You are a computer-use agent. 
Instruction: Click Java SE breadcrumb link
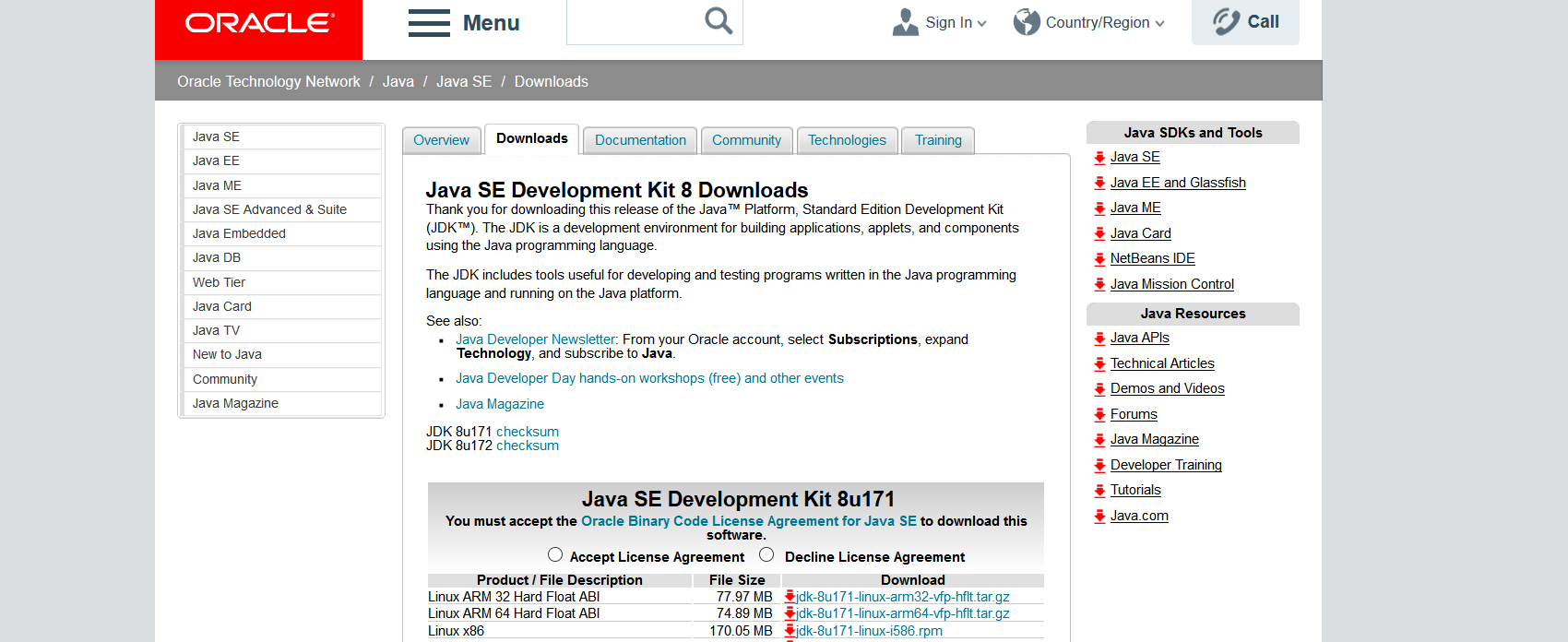tap(464, 81)
